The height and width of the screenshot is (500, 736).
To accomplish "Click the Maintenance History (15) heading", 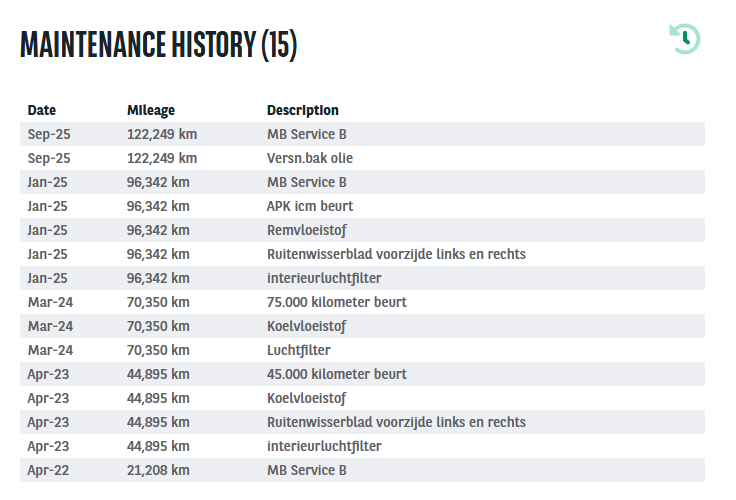I will [x=159, y=45].
